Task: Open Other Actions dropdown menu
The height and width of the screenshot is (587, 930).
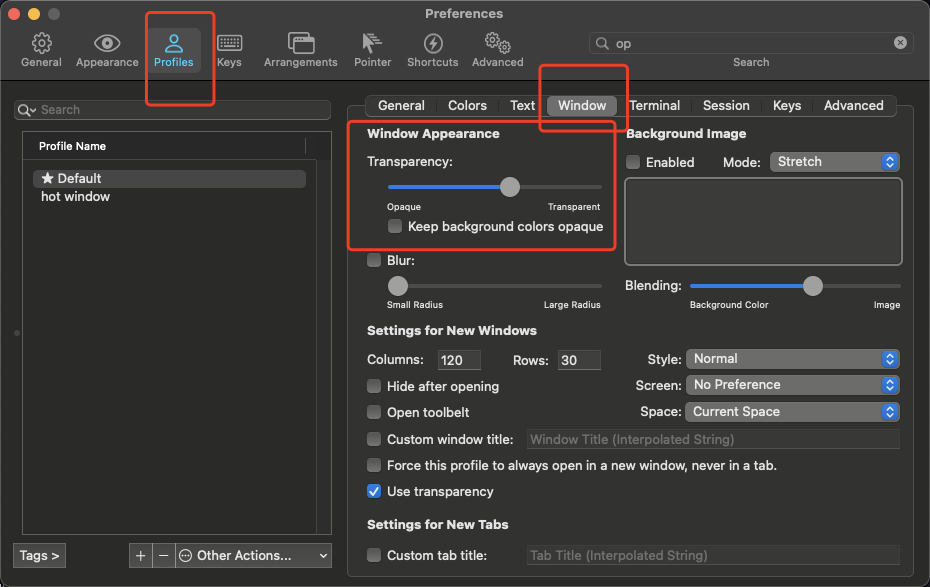Action: (x=253, y=556)
